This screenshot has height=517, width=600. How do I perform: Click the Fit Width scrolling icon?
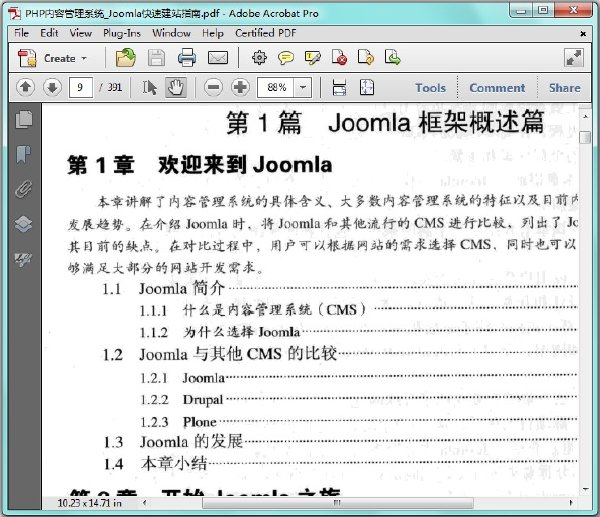coord(339,87)
